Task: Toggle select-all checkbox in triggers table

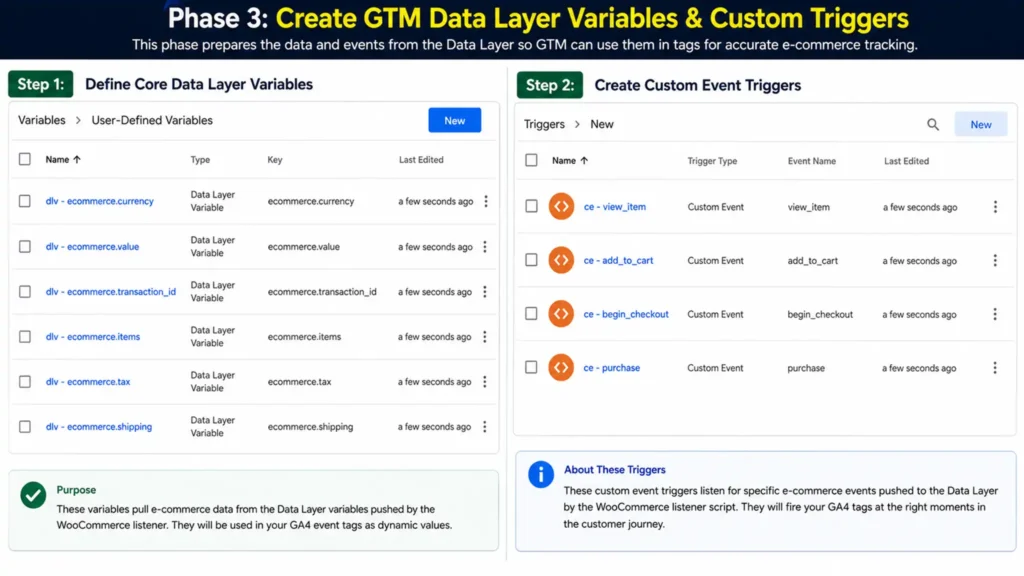Action: (x=532, y=160)
